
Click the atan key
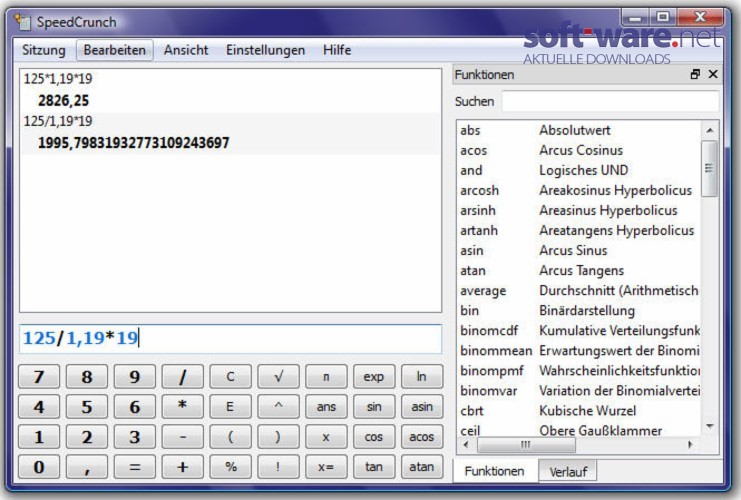click(422, 467)
